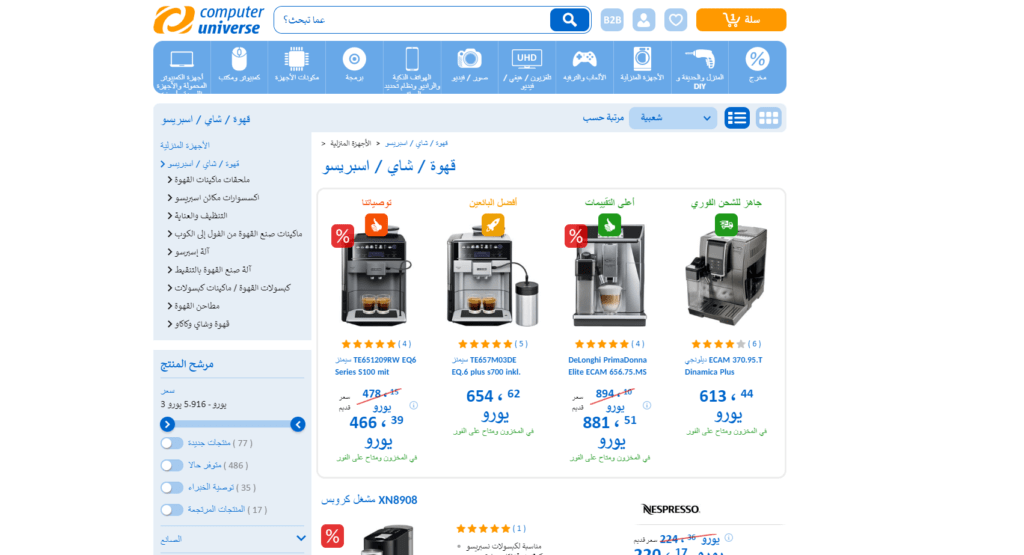Toggle the expert recommendation (35) filter
The height and width of the screenshot is (555, 1024).
tap(171, 487)
